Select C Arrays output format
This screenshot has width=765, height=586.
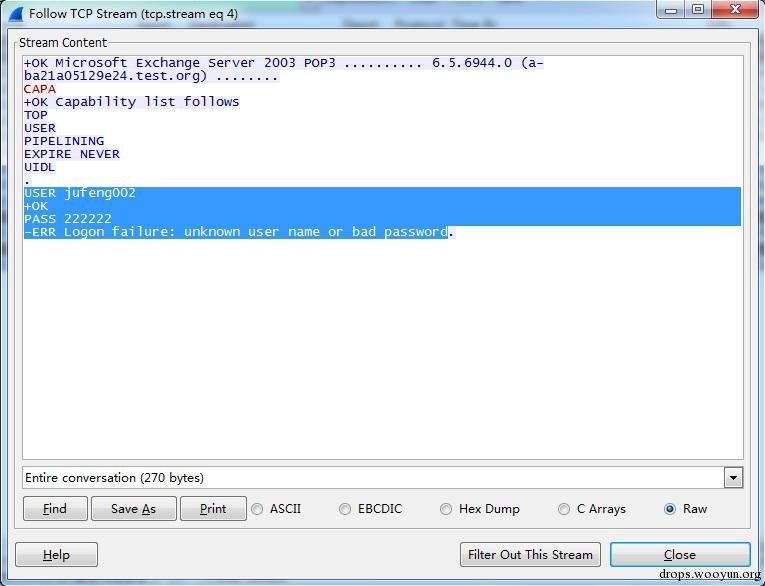pyautogui.click(x=564, y=509)
